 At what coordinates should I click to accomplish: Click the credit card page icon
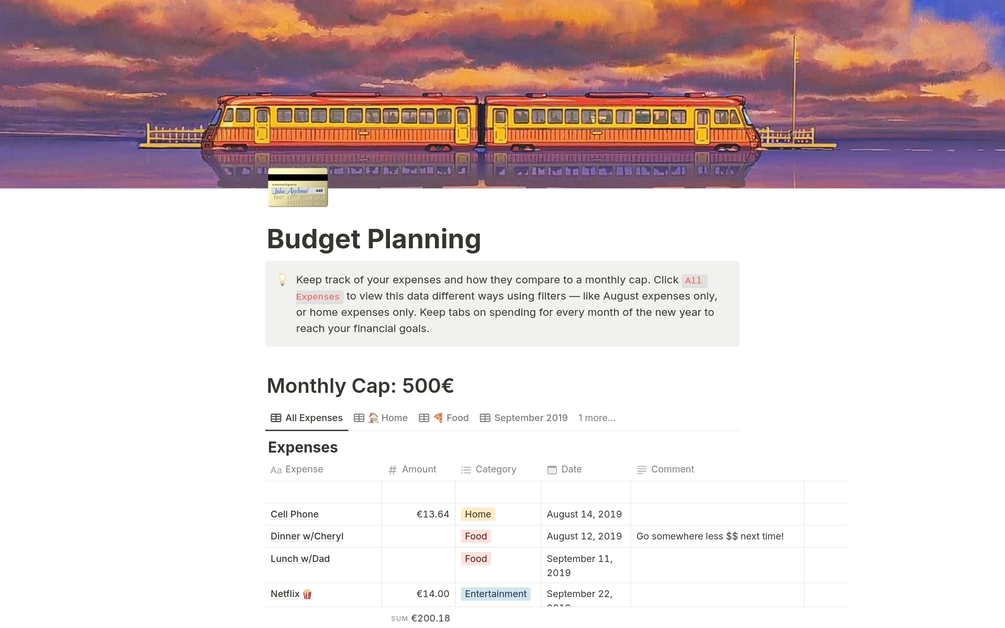[298, 188]
